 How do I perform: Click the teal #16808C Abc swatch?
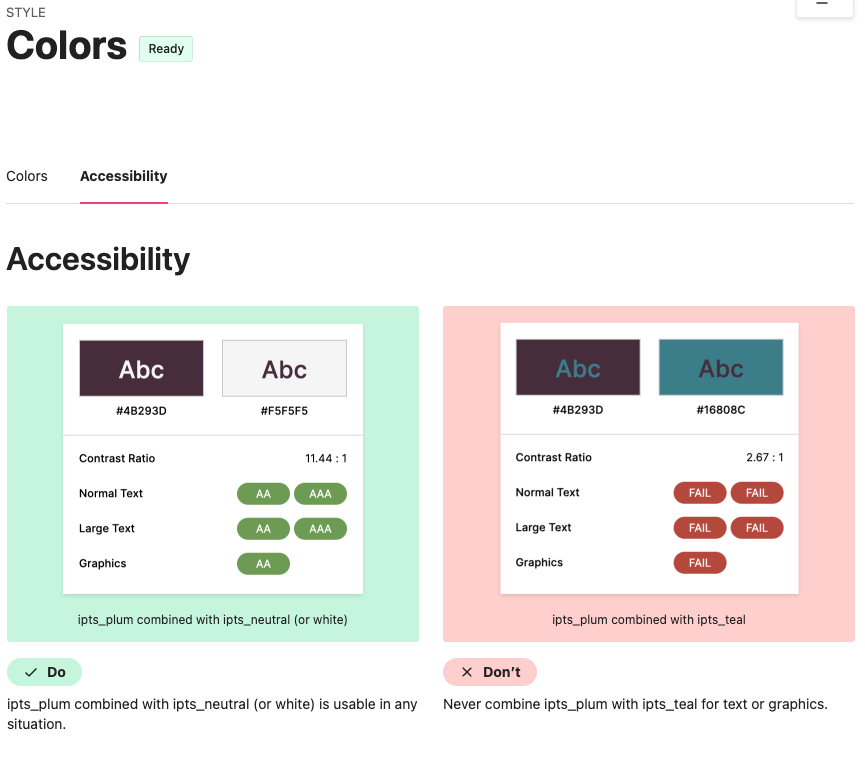[x=721, y=368]
